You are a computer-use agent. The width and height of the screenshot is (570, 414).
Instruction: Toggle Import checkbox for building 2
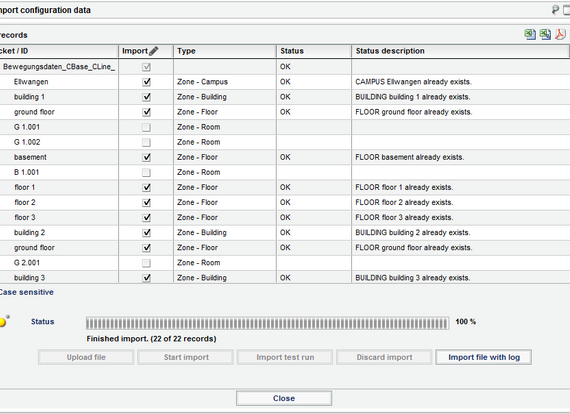click(146, 233)
